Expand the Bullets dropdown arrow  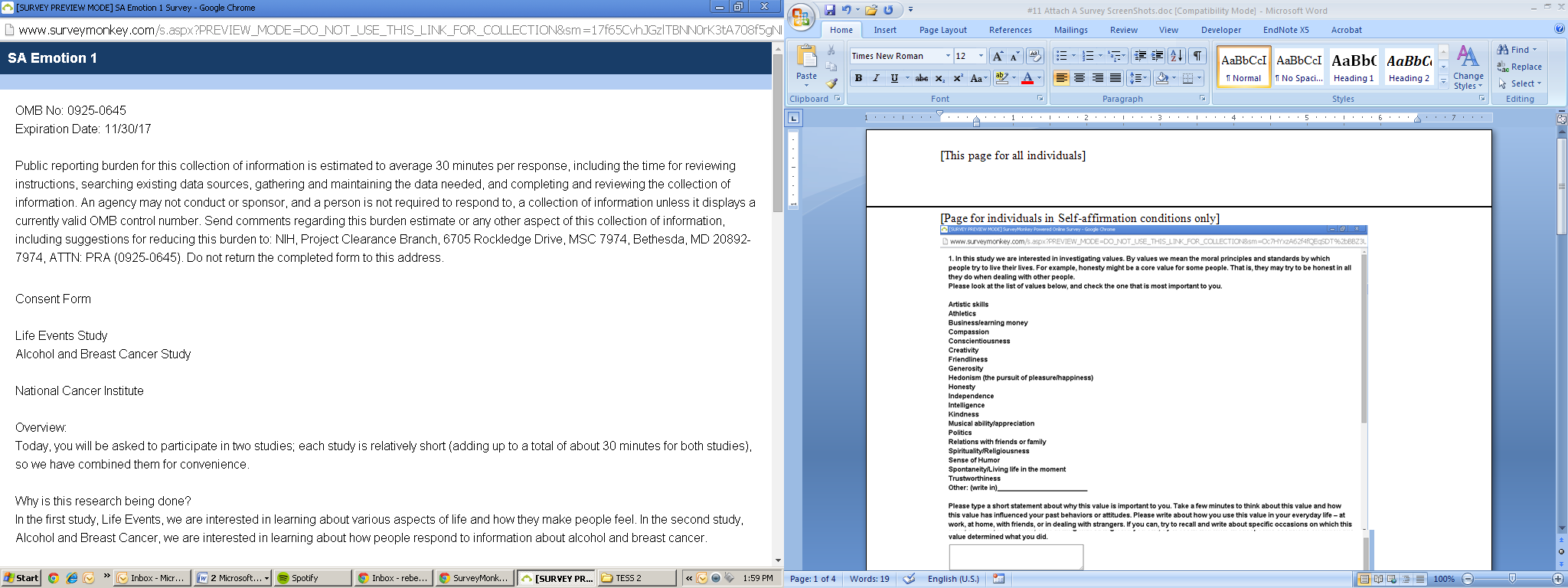1073,56
